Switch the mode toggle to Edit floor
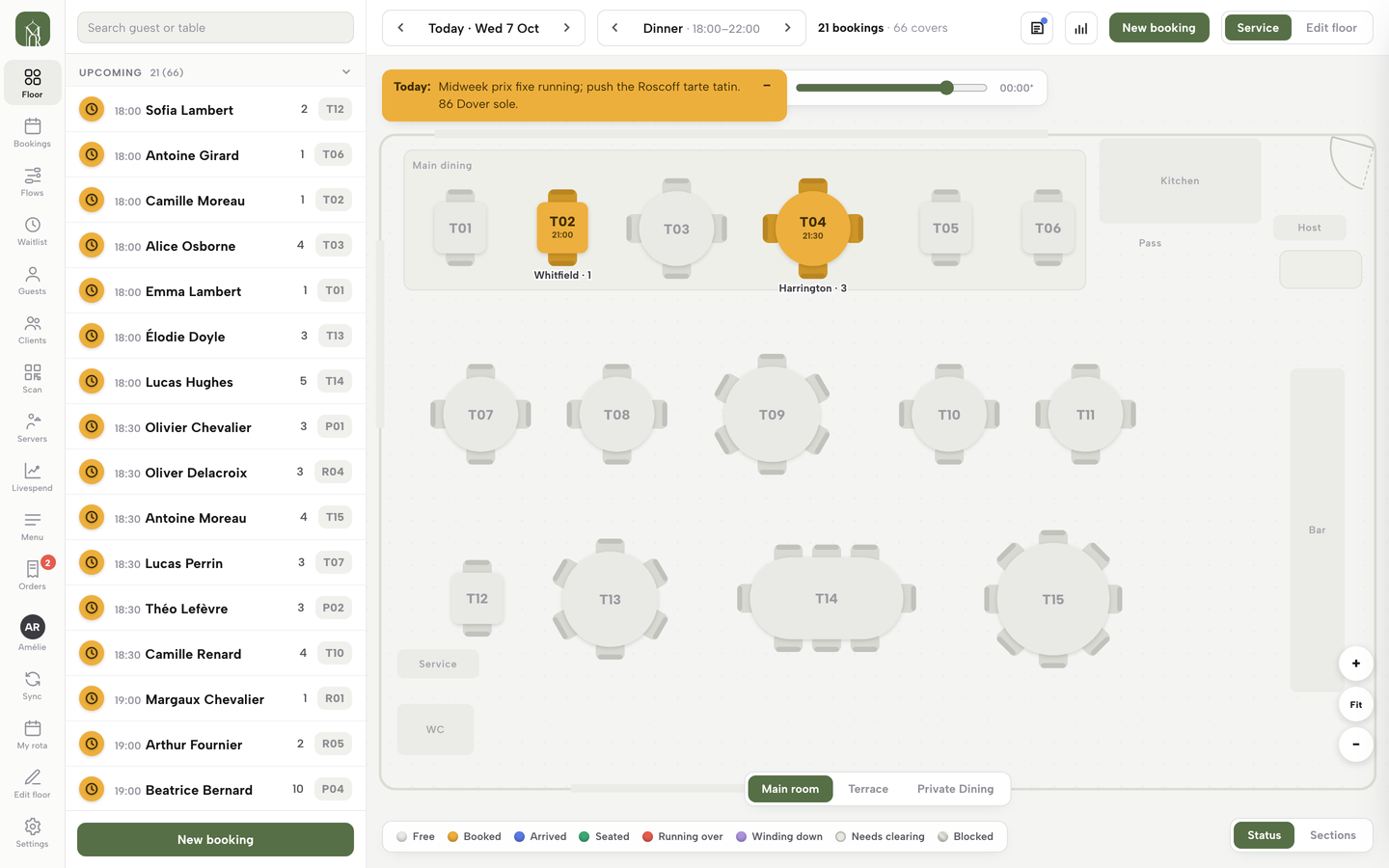This screenshot has width=1389, height=868. (x=1331, y=28)
